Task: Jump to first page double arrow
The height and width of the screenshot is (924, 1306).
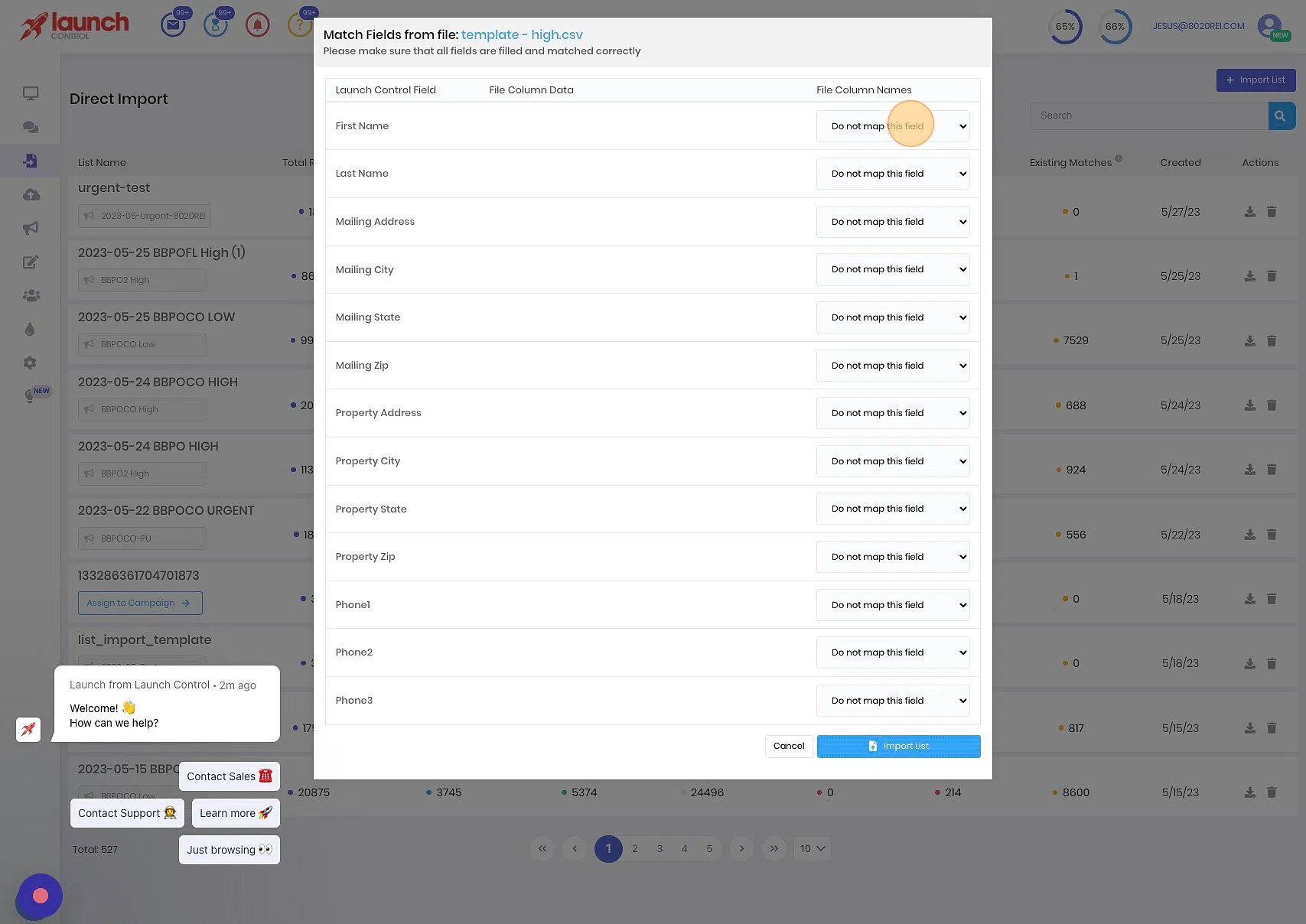Action: point(542,848)
